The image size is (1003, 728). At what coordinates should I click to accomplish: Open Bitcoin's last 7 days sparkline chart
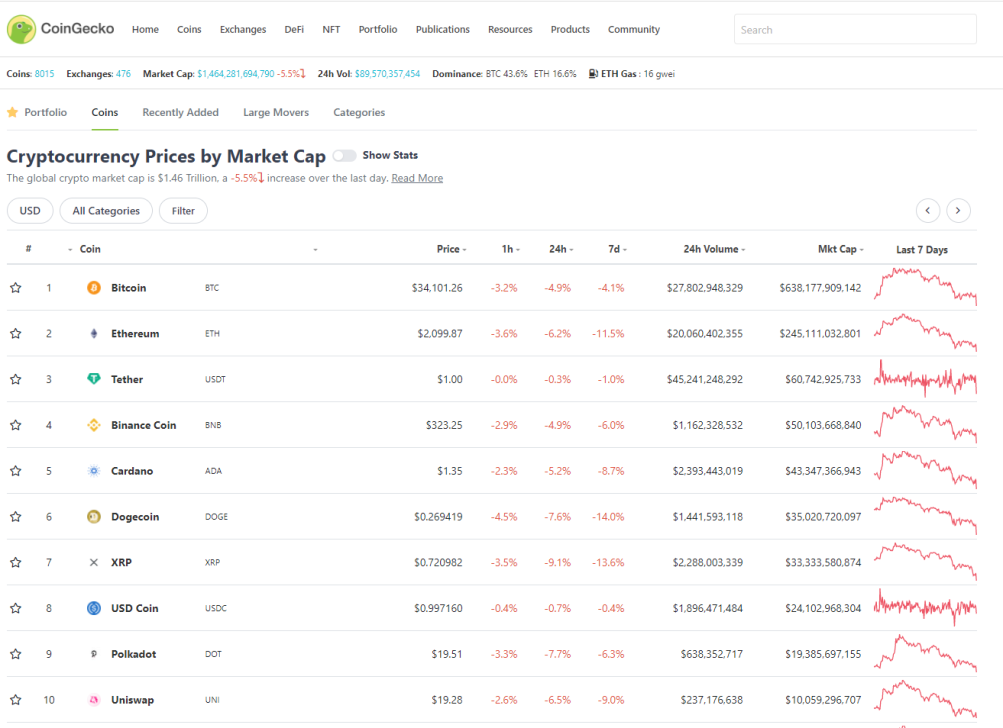(x=925, y=287)
